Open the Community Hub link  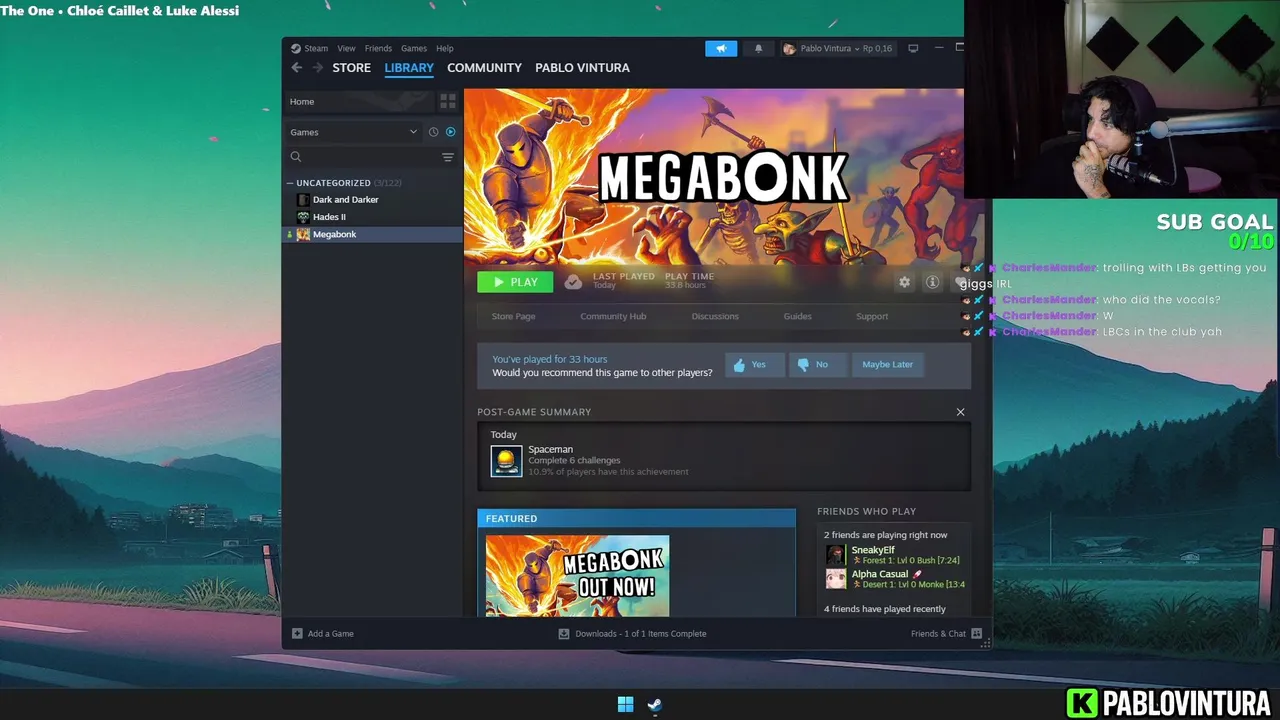613,316
